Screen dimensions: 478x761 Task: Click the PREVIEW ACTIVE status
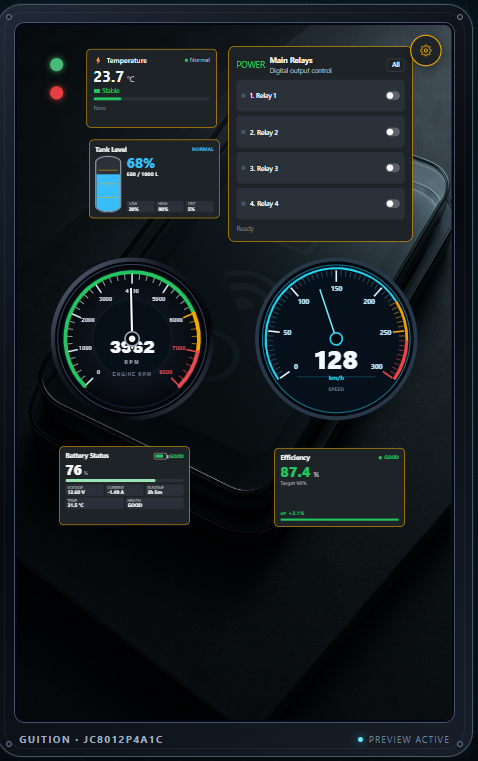(409, 740)
